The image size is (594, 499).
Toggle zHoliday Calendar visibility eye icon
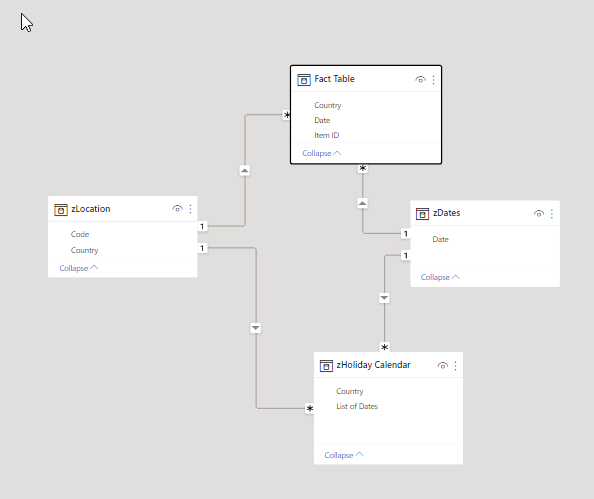[x=442, y=366]
